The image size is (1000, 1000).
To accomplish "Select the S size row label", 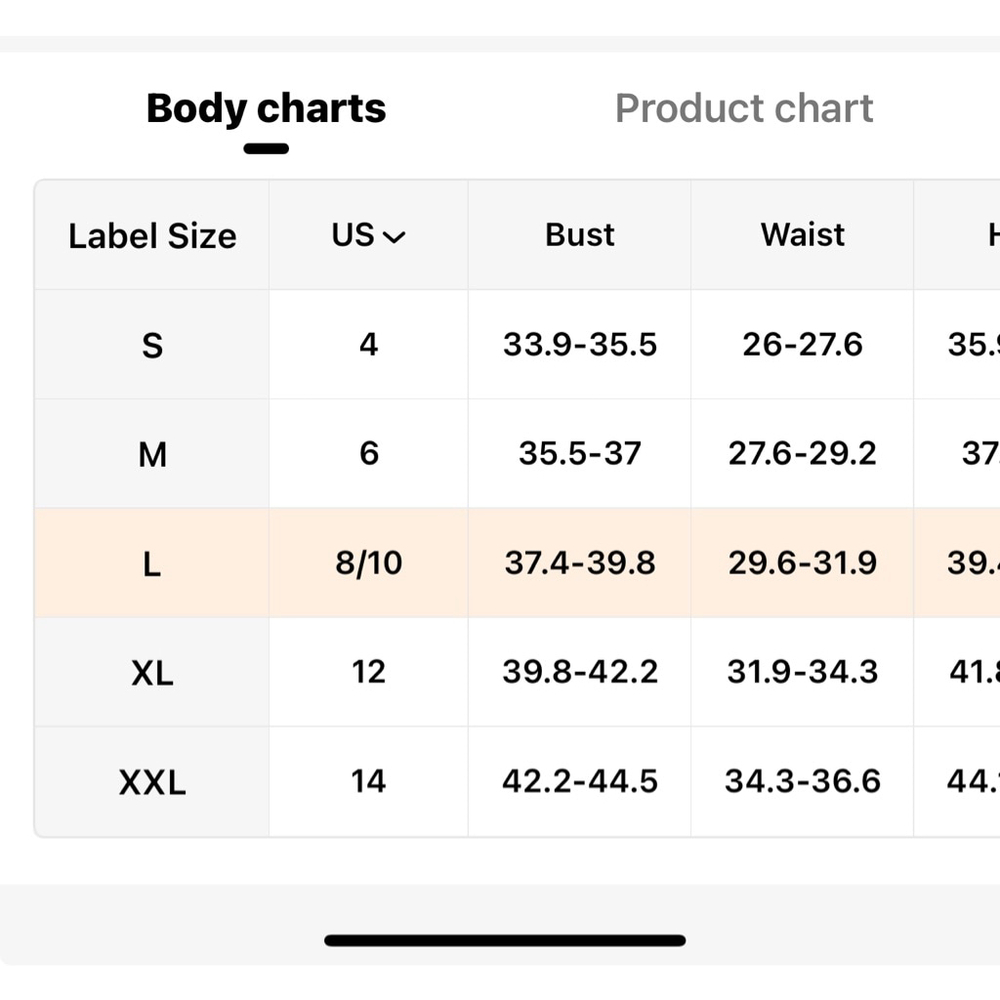I will (x=152, y=345).
